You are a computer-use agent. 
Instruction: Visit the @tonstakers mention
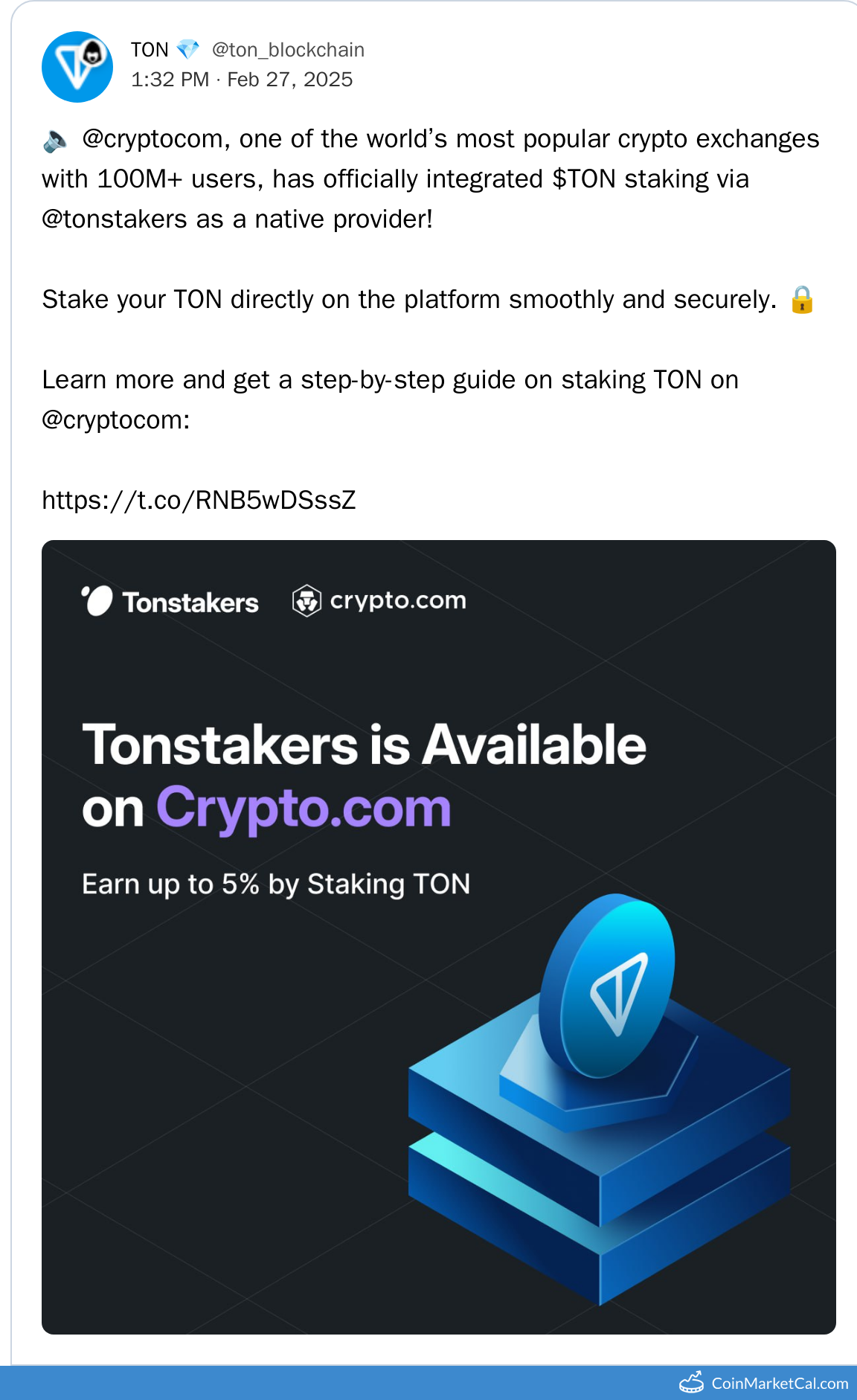click(115, 219)
